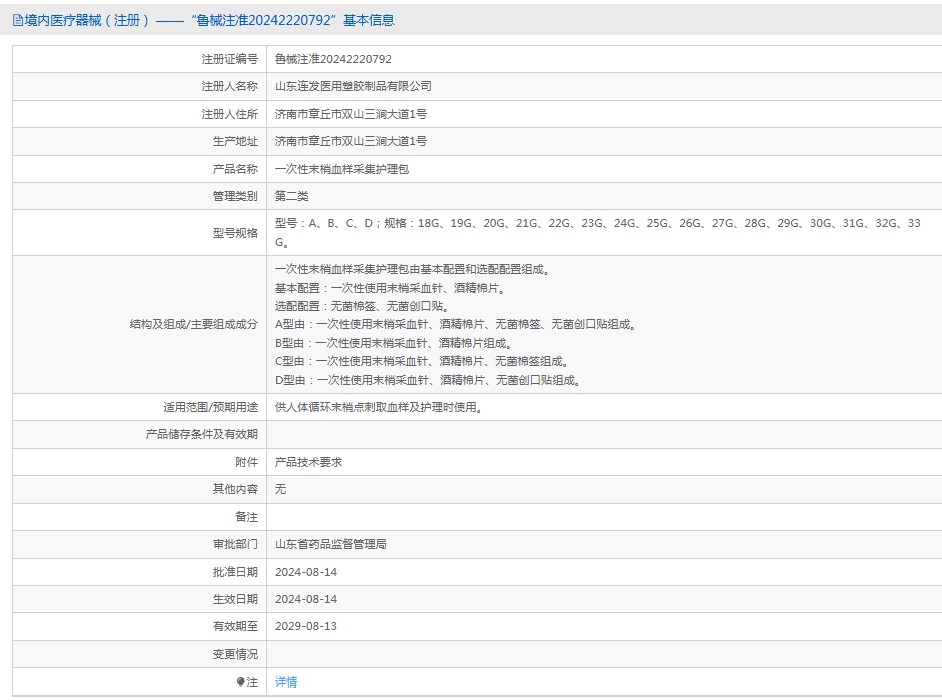
Task: Click the 审批部门 label
Action: pyautogui.click(x=235, y=544)
